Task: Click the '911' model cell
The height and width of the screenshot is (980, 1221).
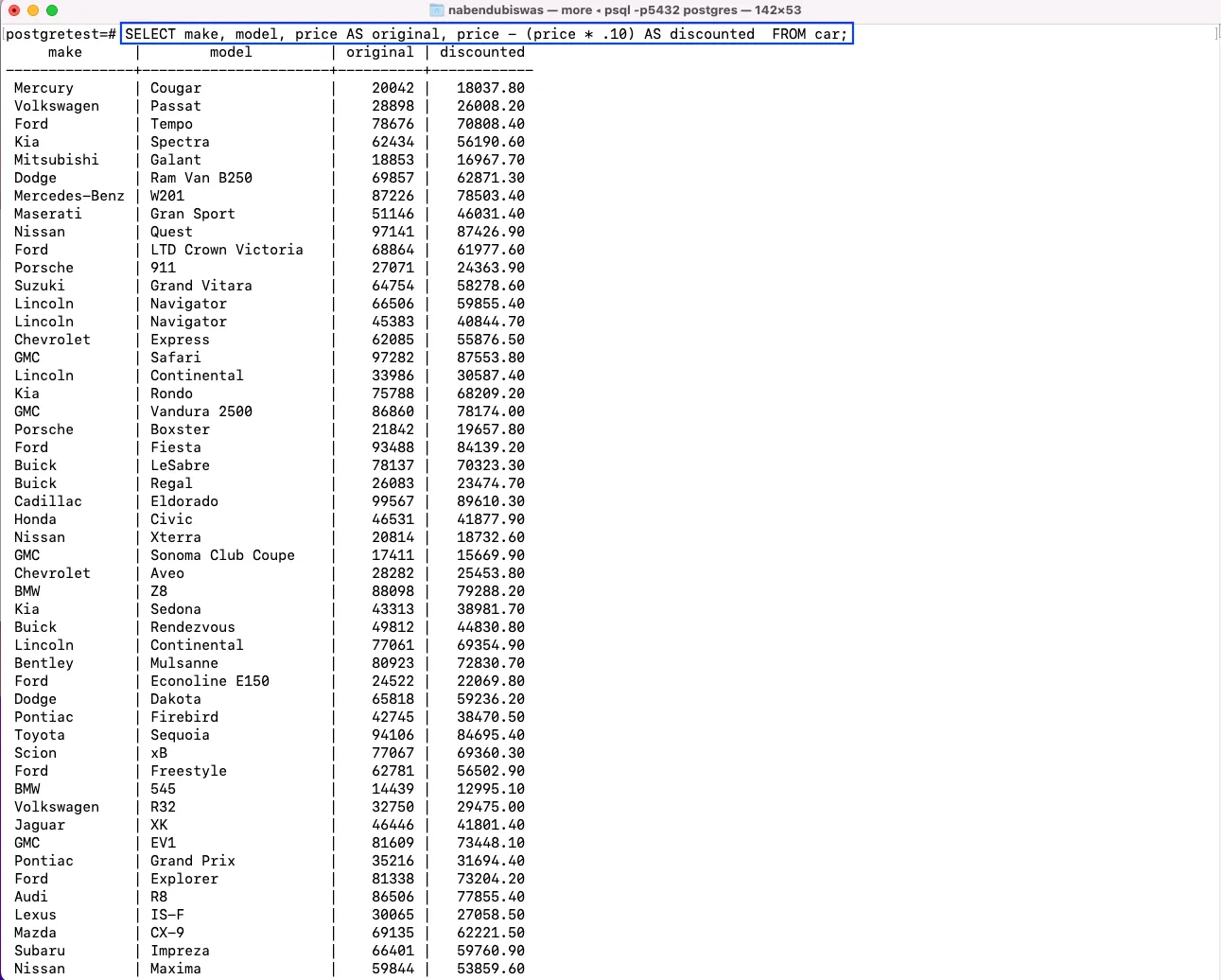Action: 163,268
